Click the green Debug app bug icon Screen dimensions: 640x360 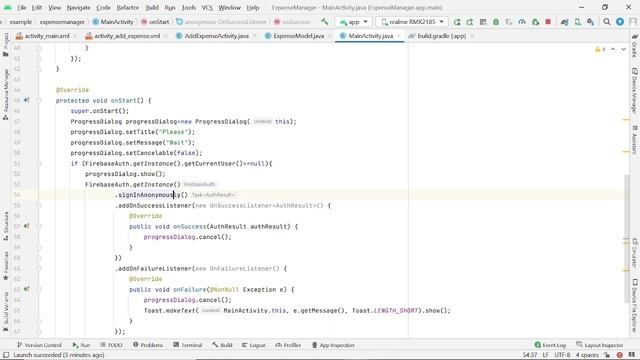pos(496,22)
